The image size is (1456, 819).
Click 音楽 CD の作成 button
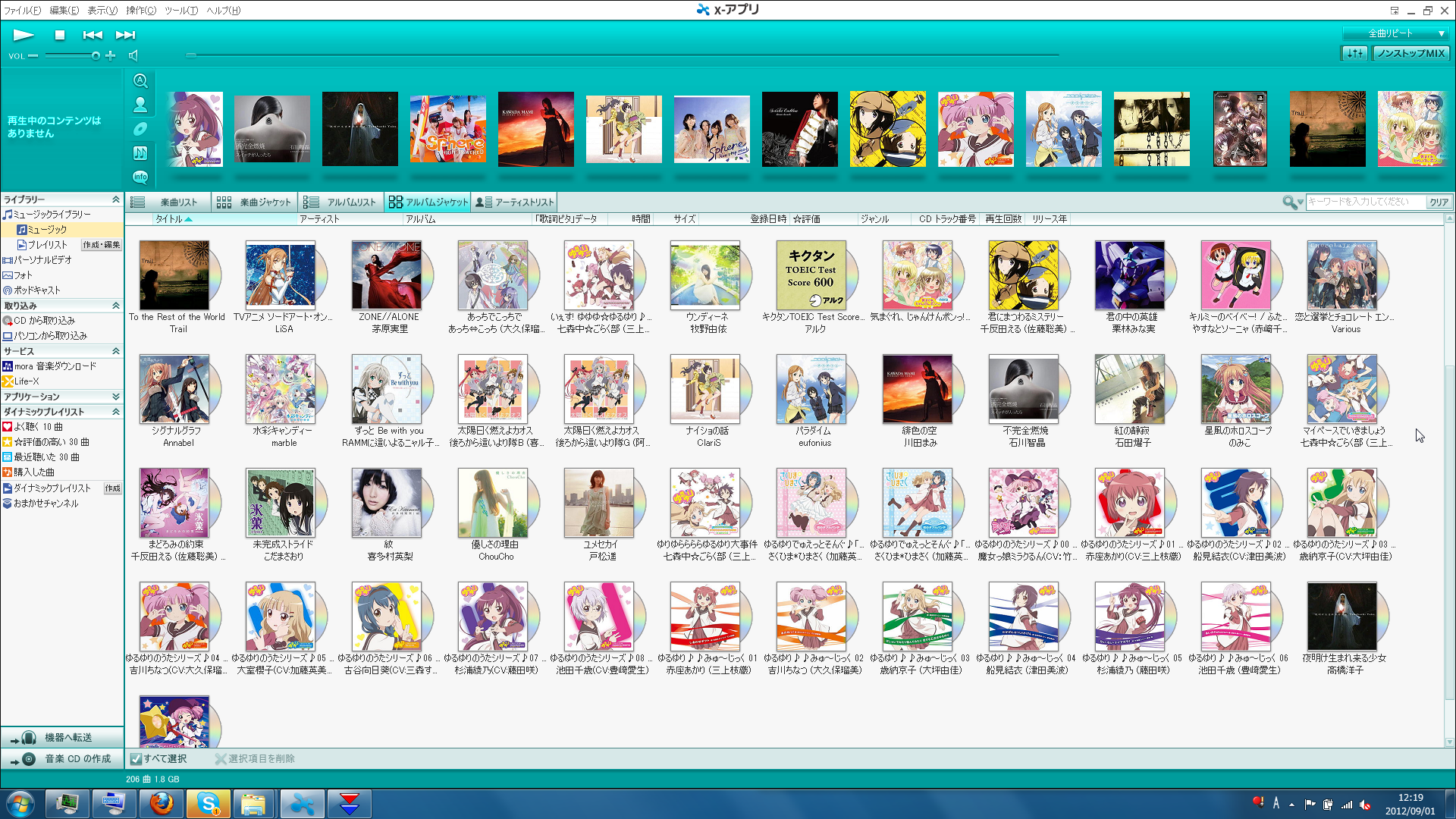(x=62, y=758)
